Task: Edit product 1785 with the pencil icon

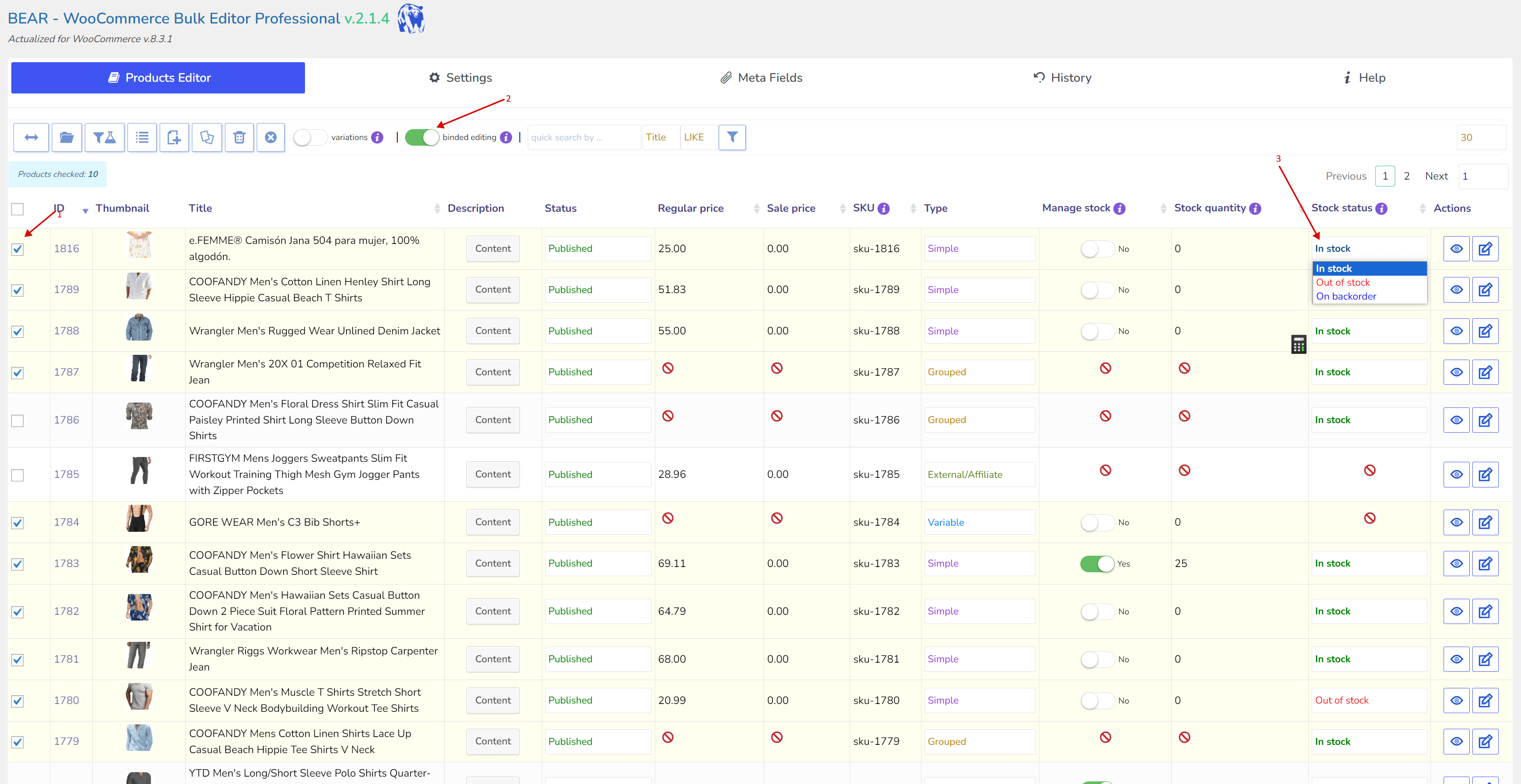Action: 1485,474
